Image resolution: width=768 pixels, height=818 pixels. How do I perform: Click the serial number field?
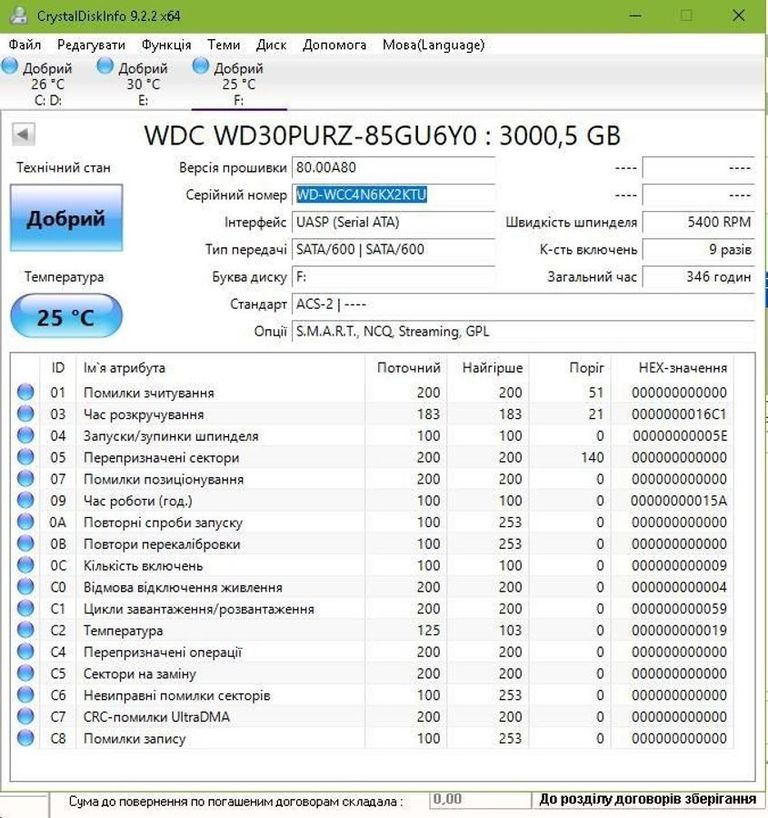click(x=394, y=195)
